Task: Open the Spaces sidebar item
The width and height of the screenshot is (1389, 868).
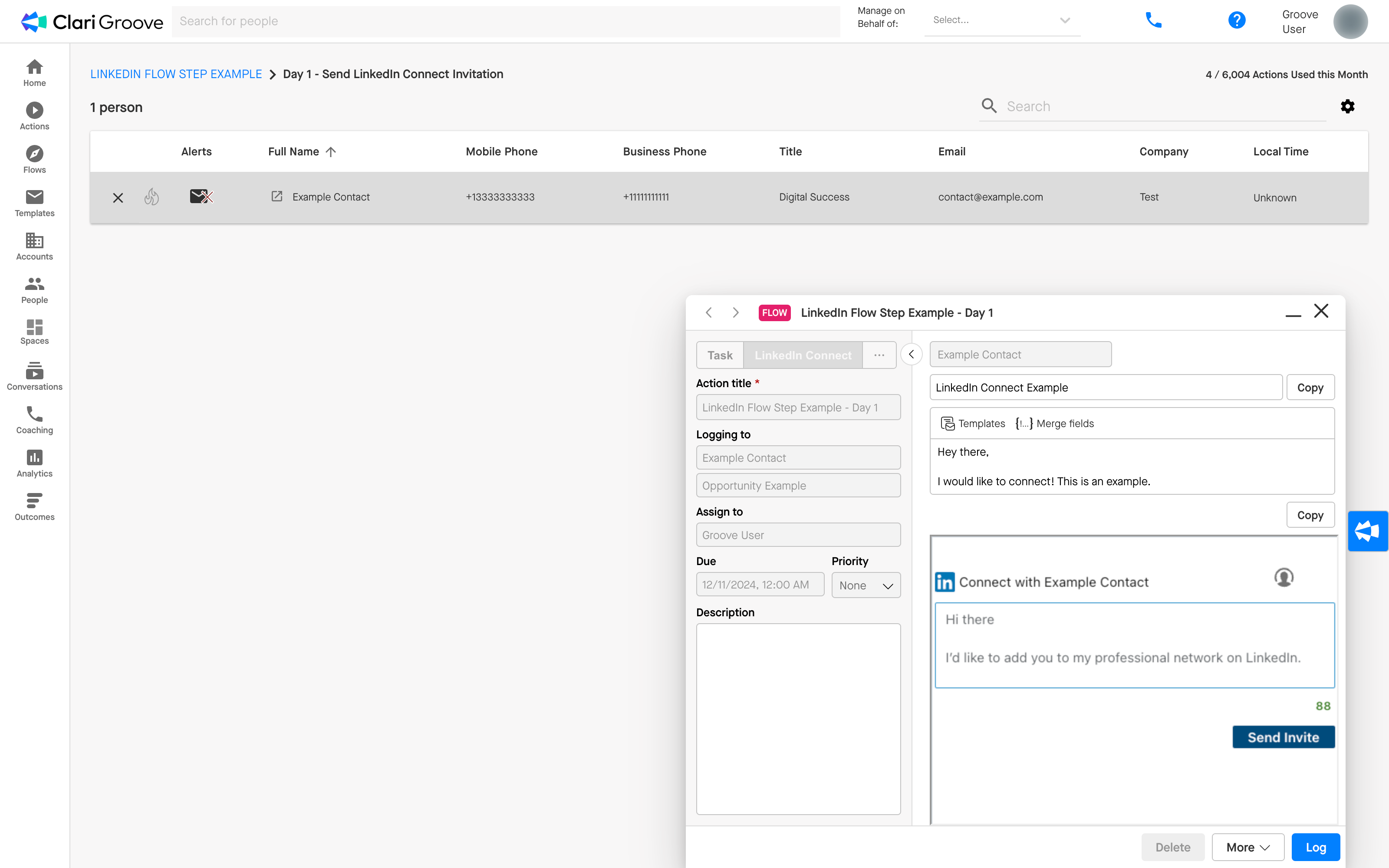Action: coord(34,332)
